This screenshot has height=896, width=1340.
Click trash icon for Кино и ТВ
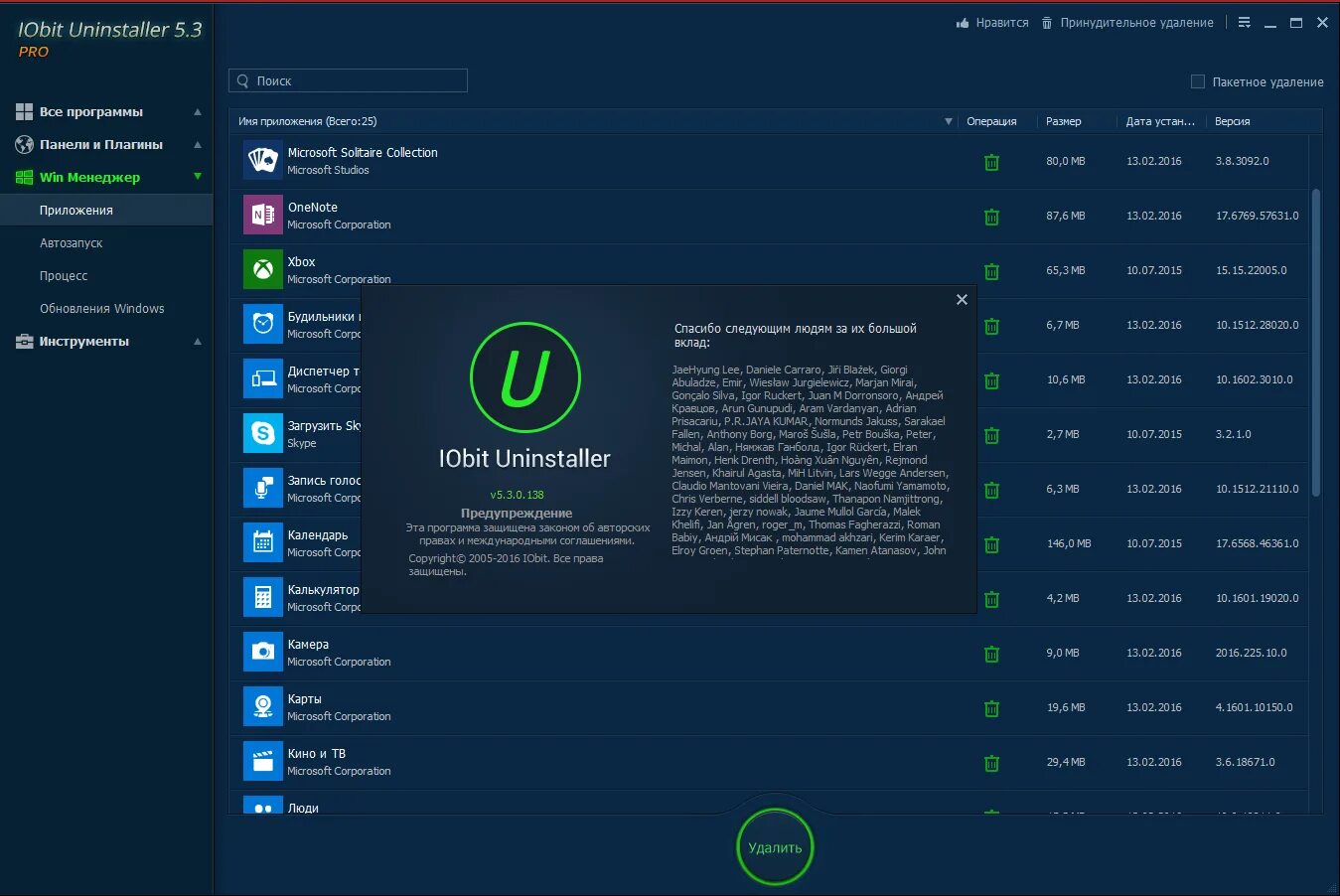pos(991,763)
